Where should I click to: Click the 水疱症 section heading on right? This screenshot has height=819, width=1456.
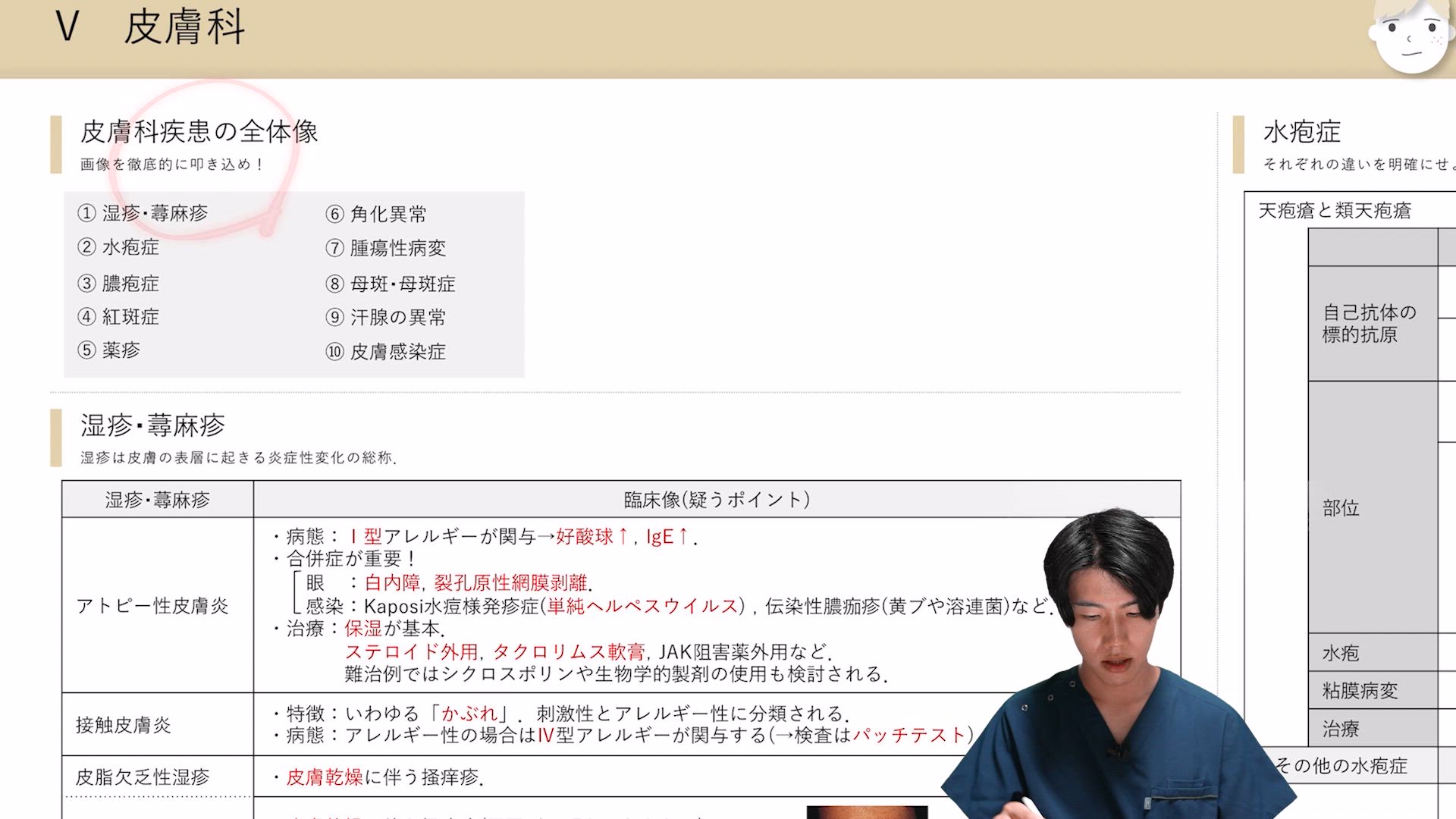tap(1301, 132)
